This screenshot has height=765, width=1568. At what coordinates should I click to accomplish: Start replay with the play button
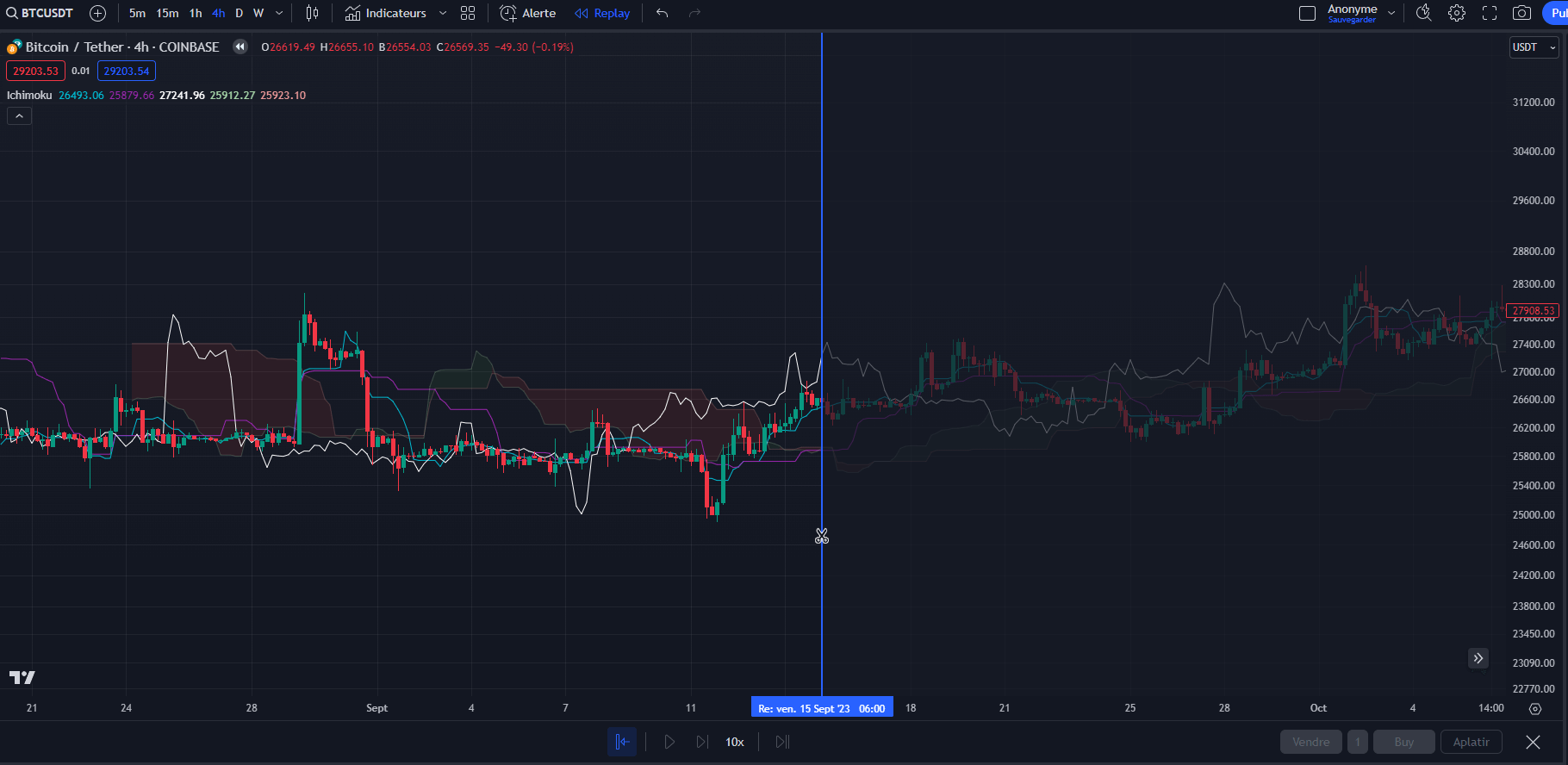click(x=669, y=742)
